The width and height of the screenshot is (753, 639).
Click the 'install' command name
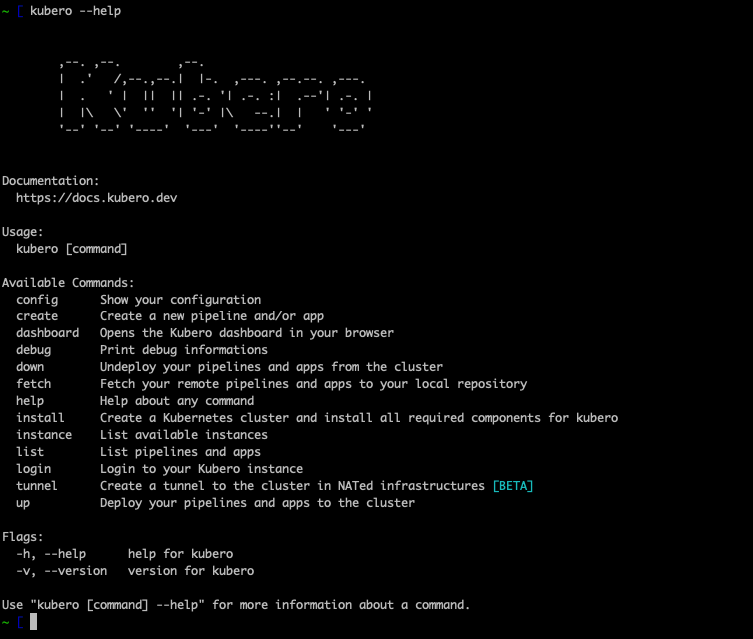[40, 418]
